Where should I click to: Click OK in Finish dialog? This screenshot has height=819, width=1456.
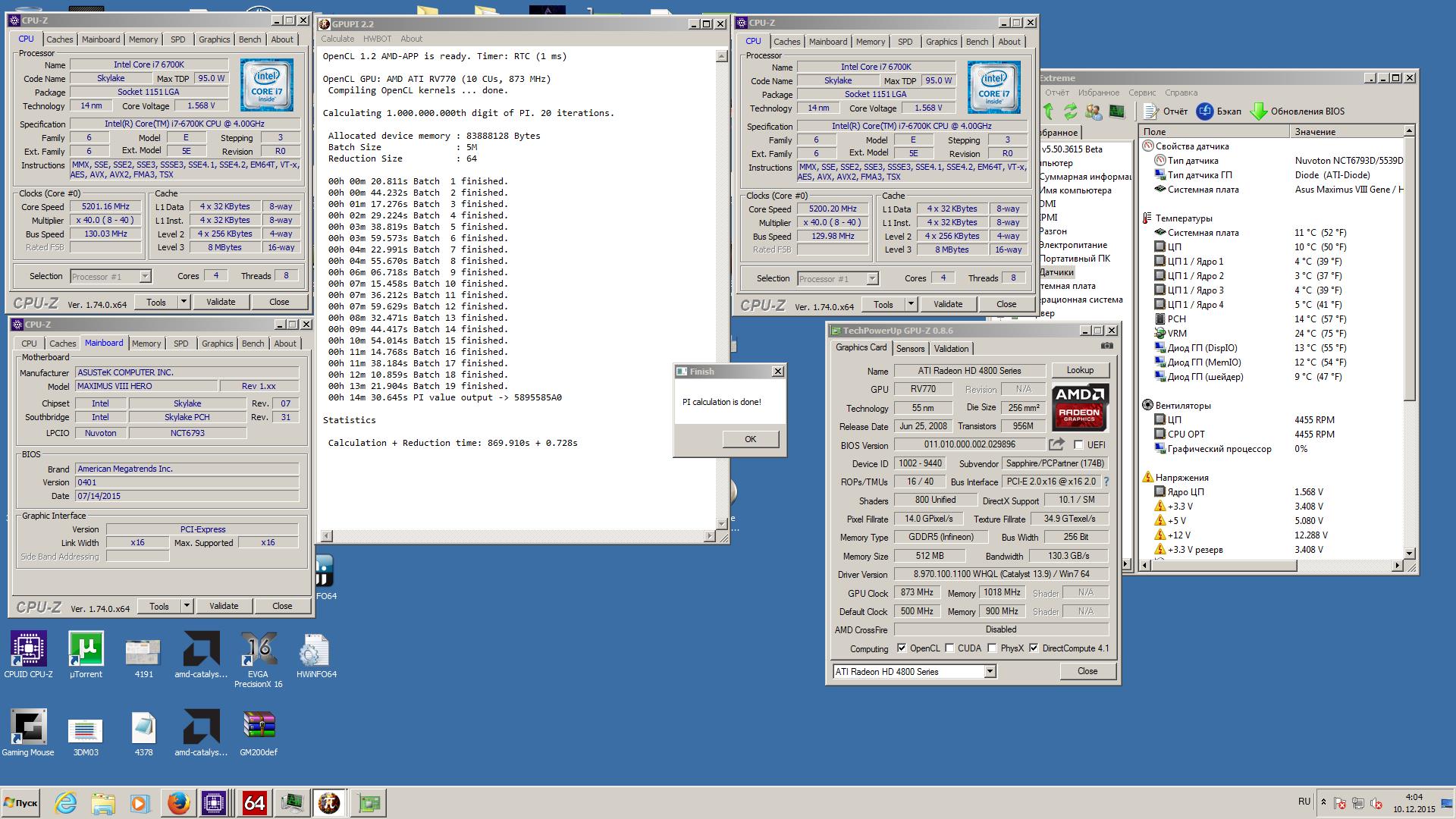tap(750, 439)
